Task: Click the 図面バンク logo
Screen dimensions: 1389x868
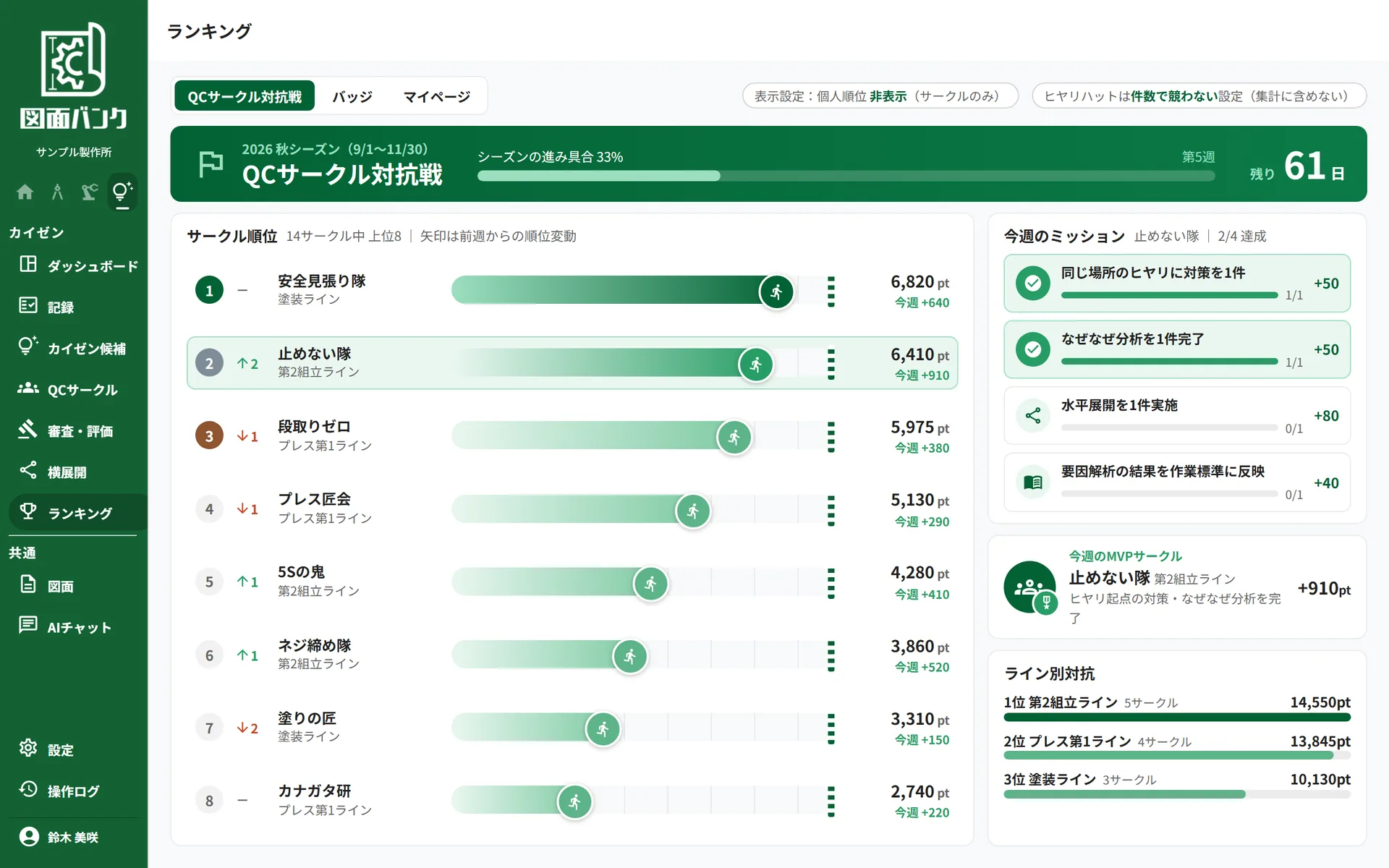Action: click(74, 75)
